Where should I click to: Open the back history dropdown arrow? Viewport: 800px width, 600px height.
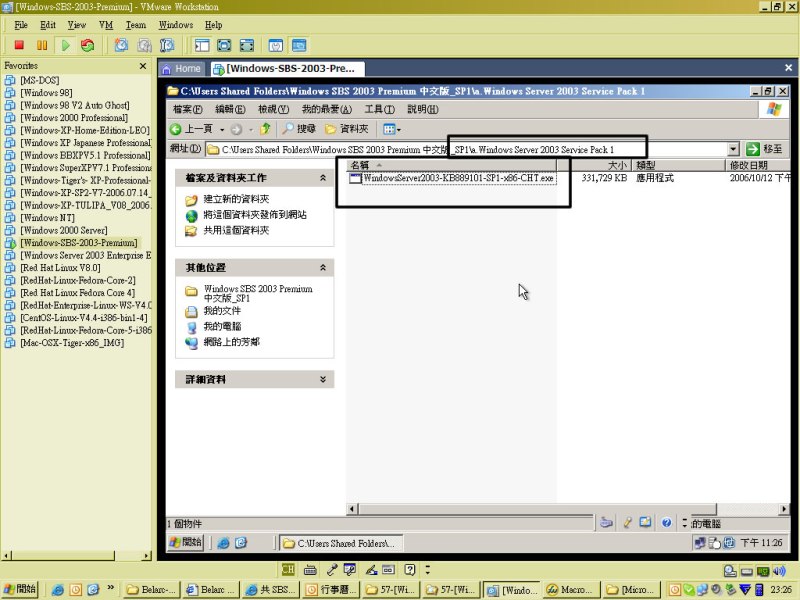pos(222,130)
